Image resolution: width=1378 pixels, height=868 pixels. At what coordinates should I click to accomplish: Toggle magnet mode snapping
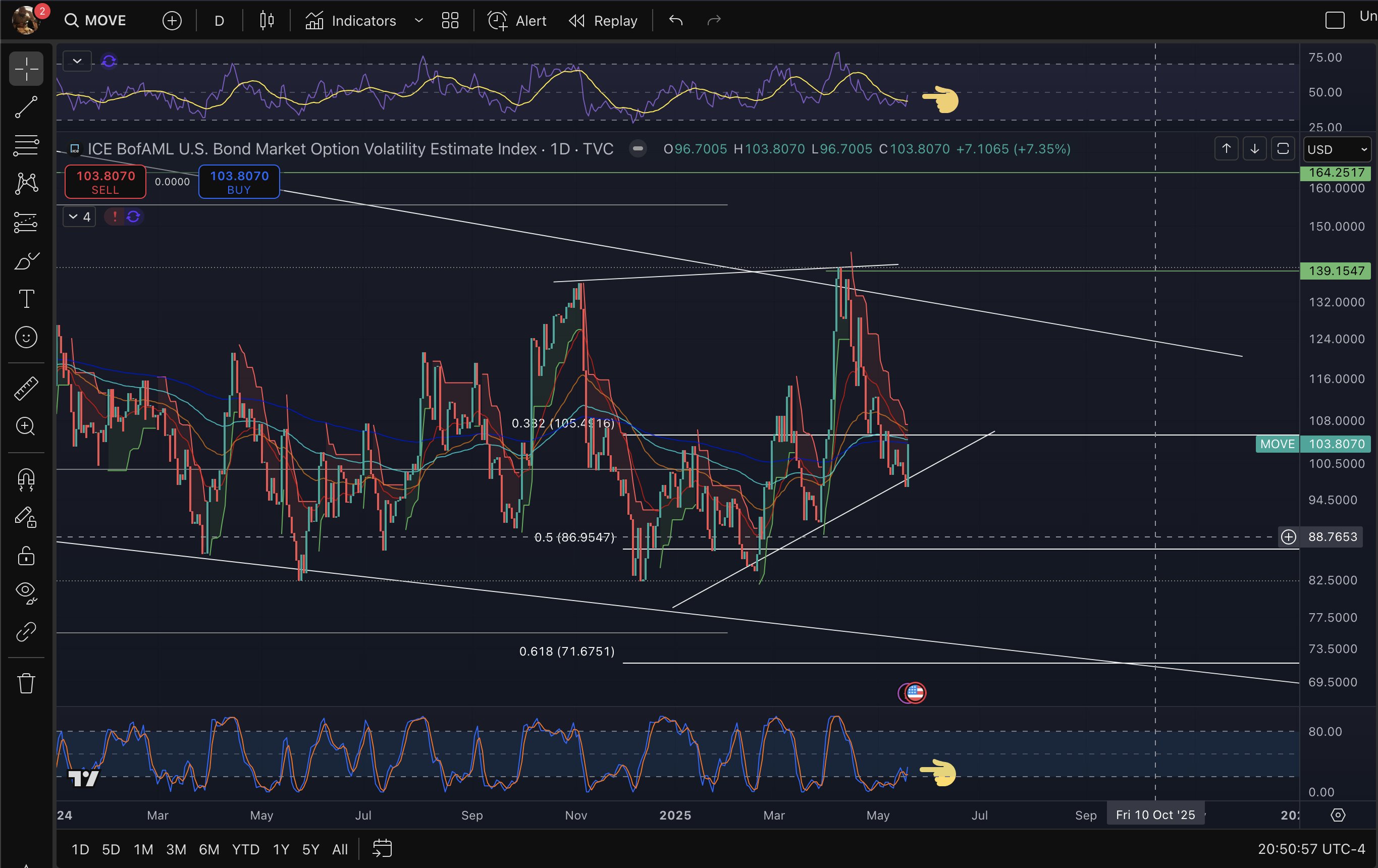pos(26,479)
